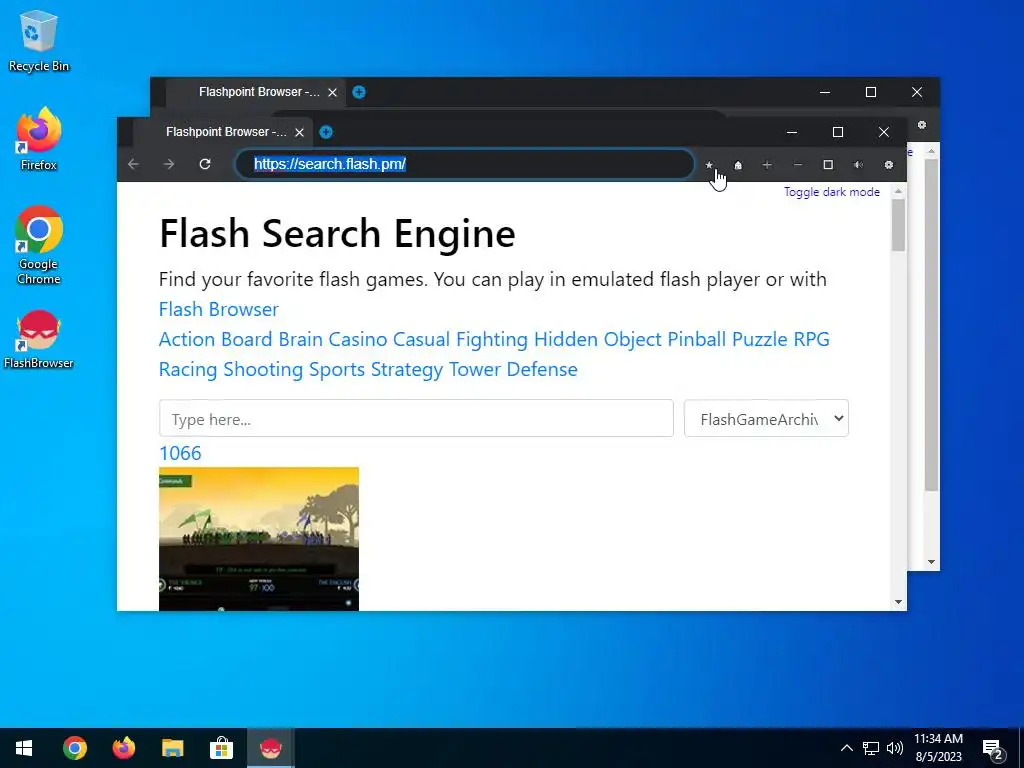Maximize the back Flashpoint Browser window
Image resolution: width=1024 pixels, height=768 pixels.
click(871, 92)
